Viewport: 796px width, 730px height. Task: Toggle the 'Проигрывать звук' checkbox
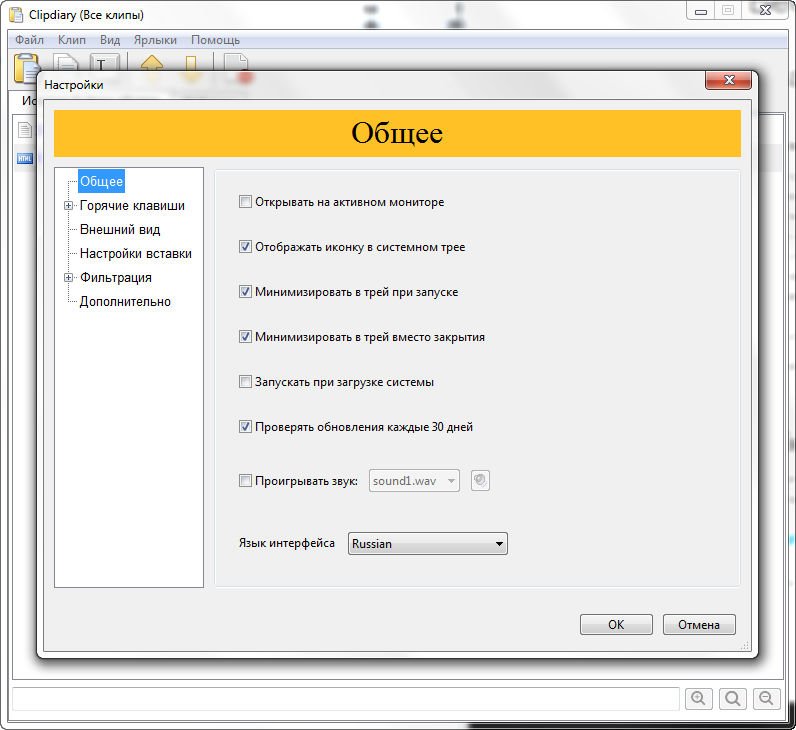[246, 481]
